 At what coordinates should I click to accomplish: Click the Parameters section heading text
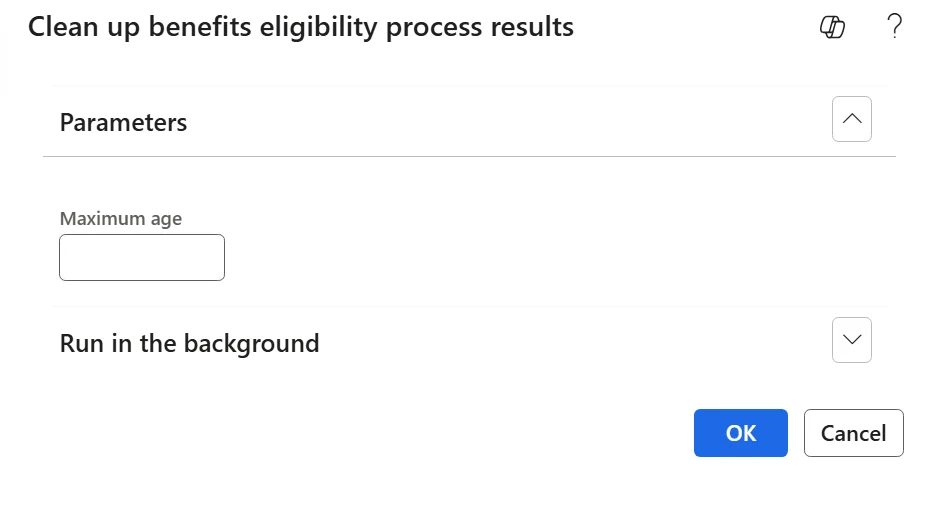point(123,122)
